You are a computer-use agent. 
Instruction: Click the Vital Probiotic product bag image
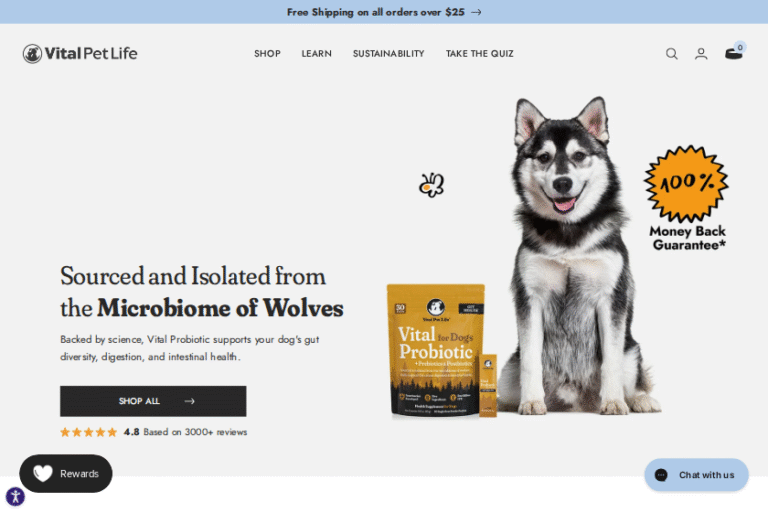point(436,351)
